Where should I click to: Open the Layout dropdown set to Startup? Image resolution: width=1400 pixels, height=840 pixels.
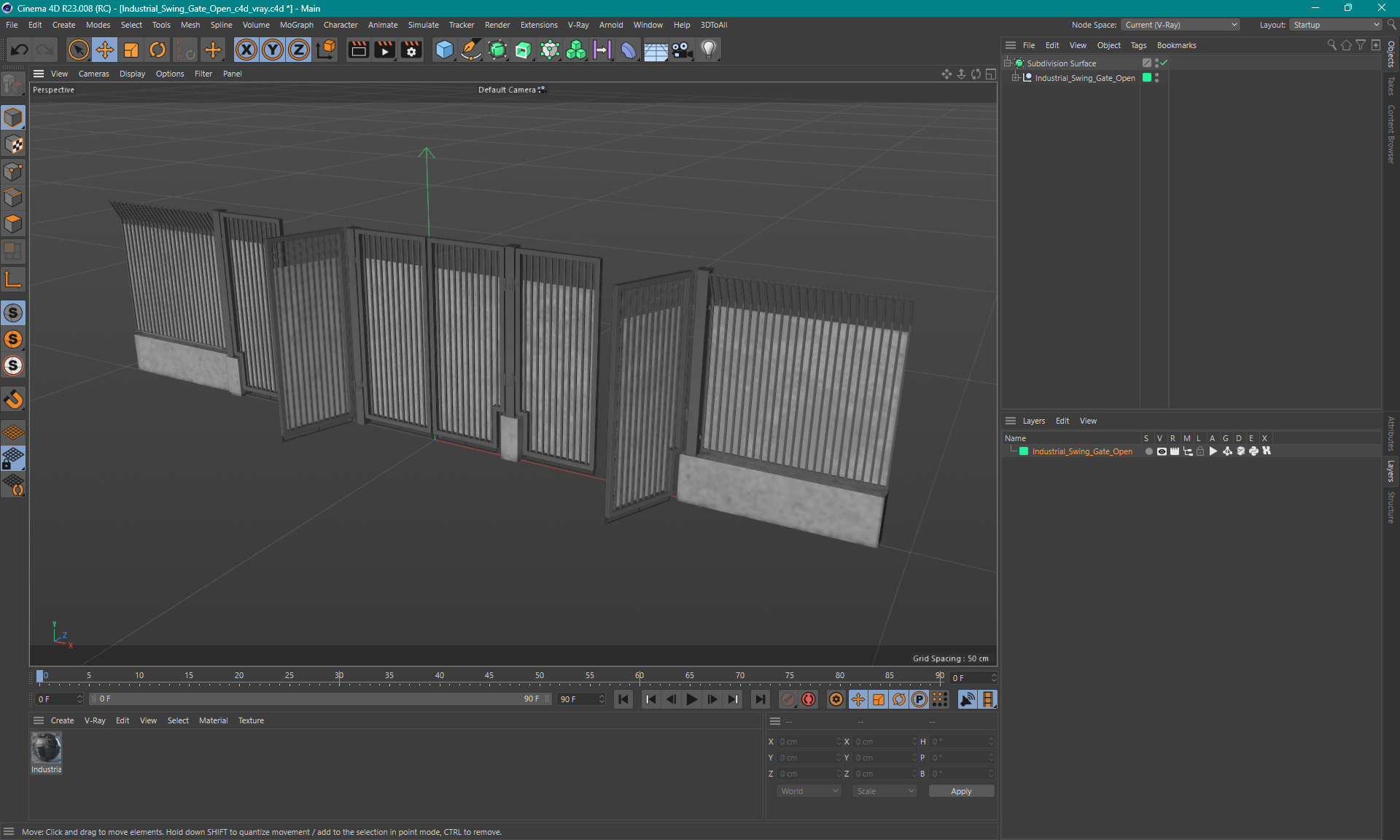point(1336,25)
